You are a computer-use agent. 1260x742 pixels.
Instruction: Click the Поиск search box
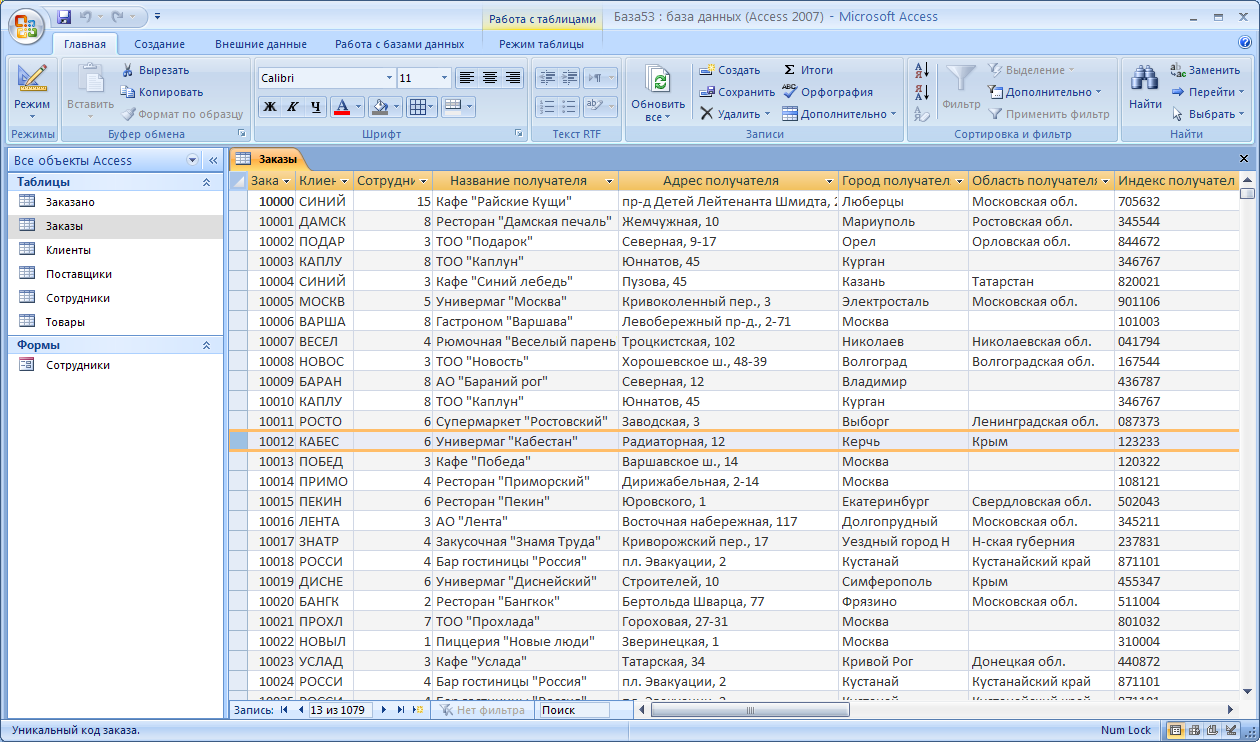pos(573,710)
